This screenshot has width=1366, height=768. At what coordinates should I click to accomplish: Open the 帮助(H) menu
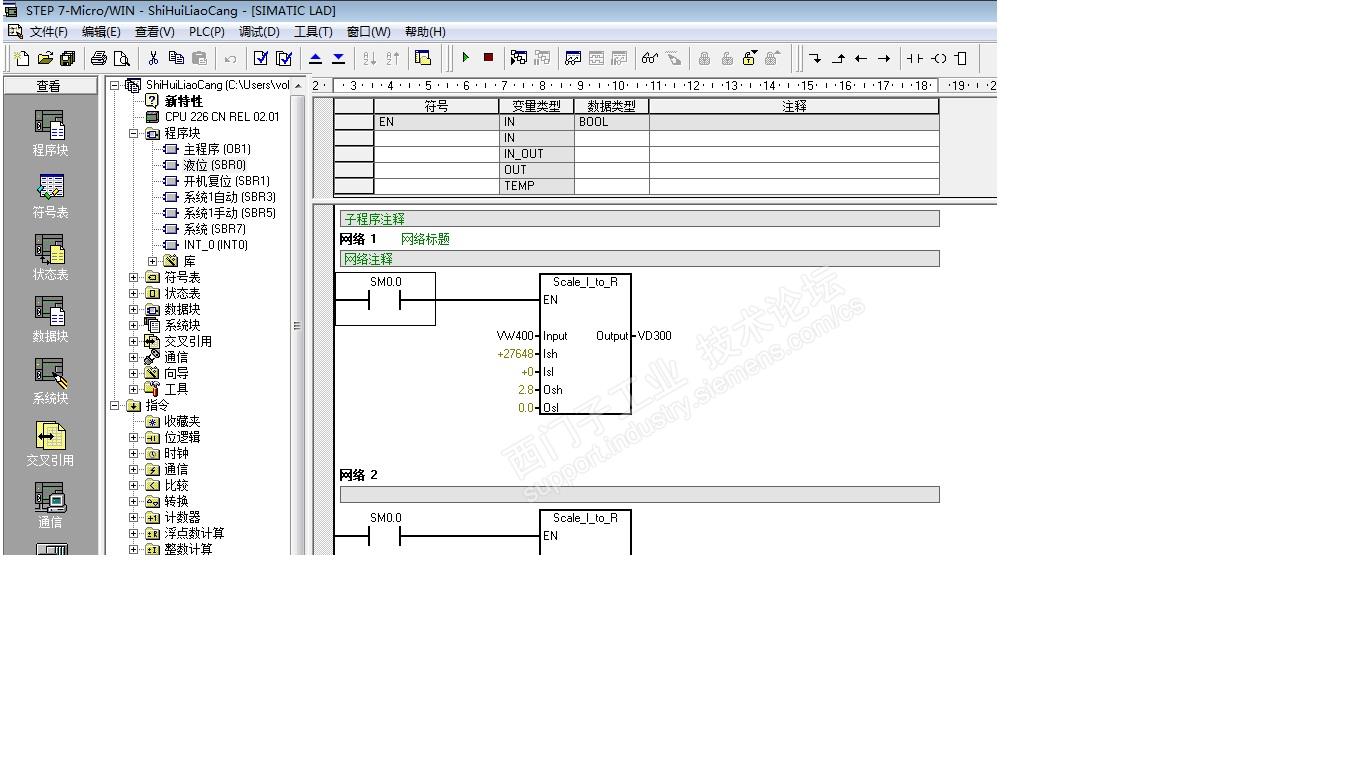425,32
